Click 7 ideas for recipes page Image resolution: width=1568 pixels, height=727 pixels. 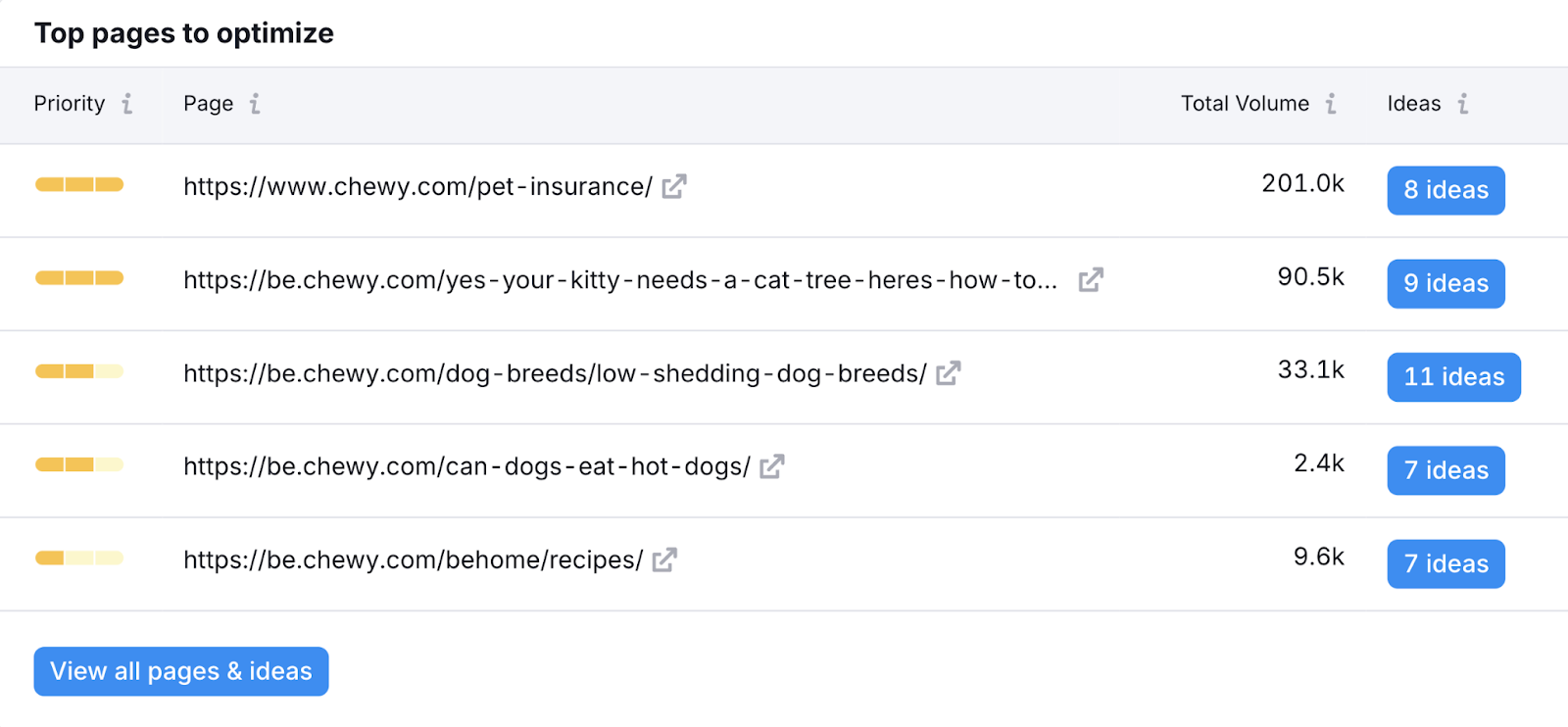[1445, 564]
